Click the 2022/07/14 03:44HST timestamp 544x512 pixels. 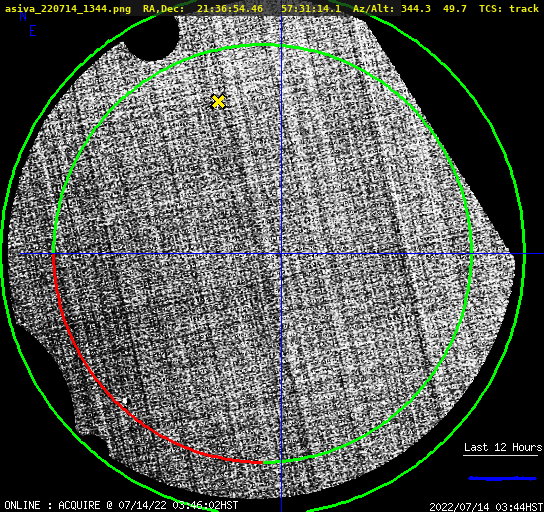tap(486, 507)
